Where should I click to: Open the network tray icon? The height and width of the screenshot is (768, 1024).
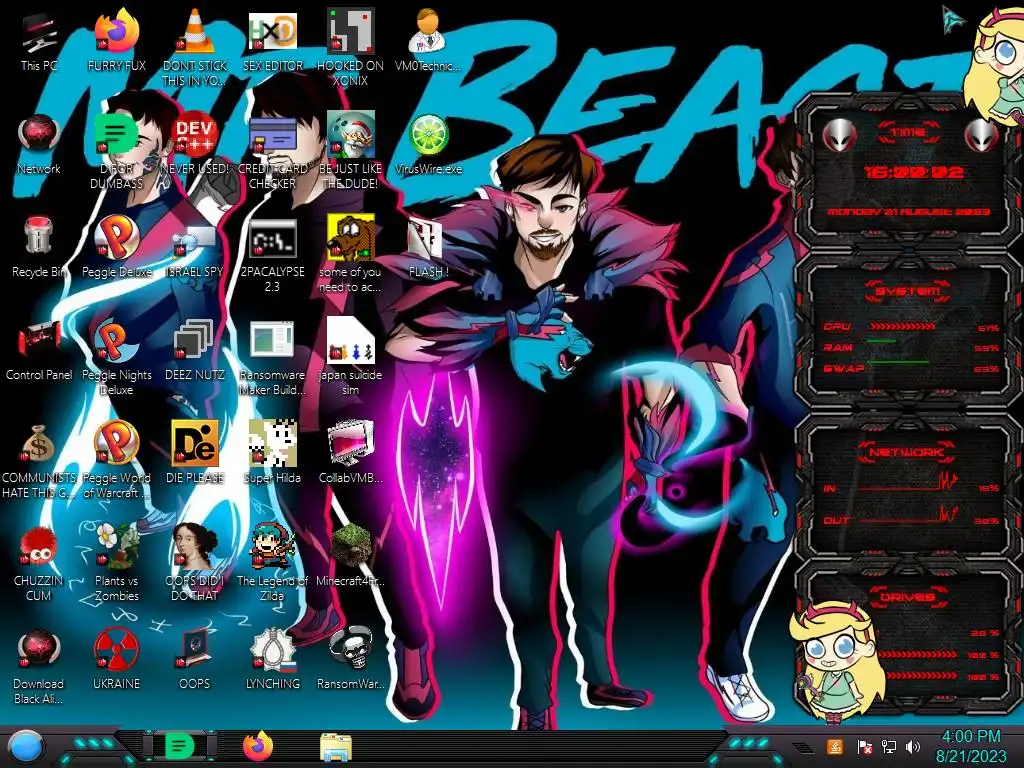click(x=889, y=746)
